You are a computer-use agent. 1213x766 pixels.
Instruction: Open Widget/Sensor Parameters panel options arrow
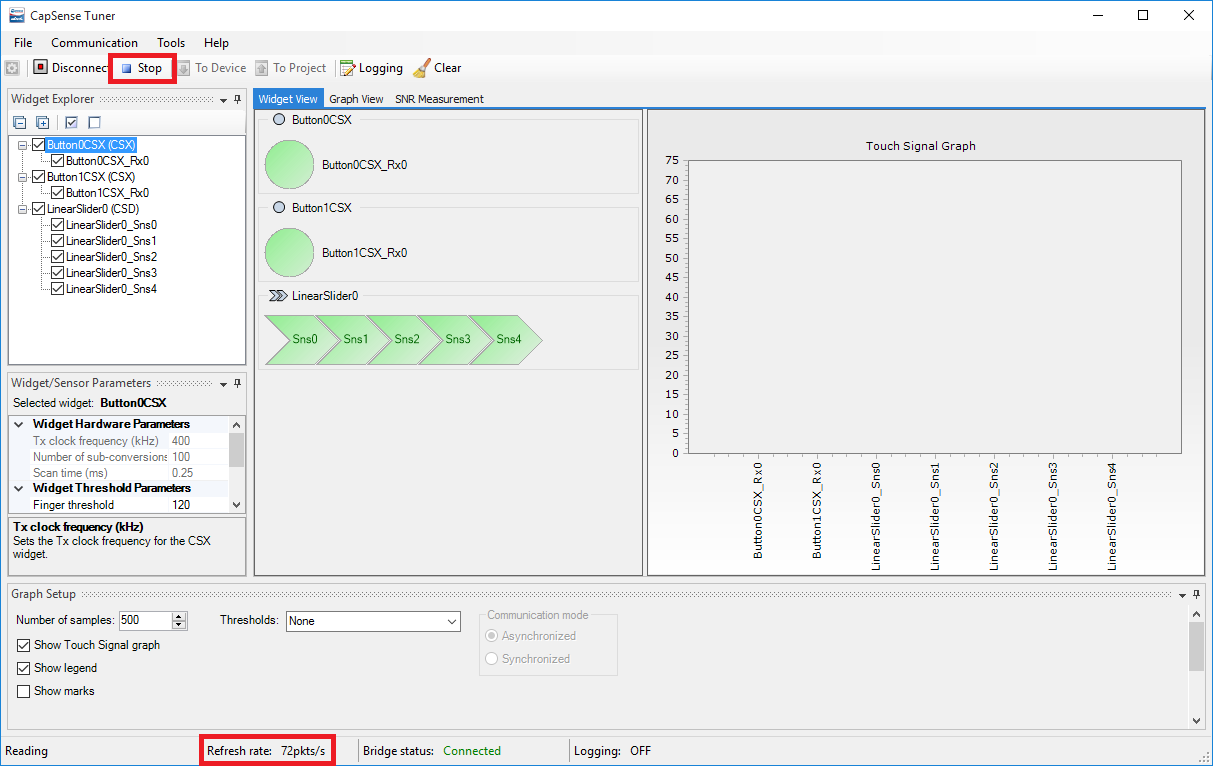223,383
